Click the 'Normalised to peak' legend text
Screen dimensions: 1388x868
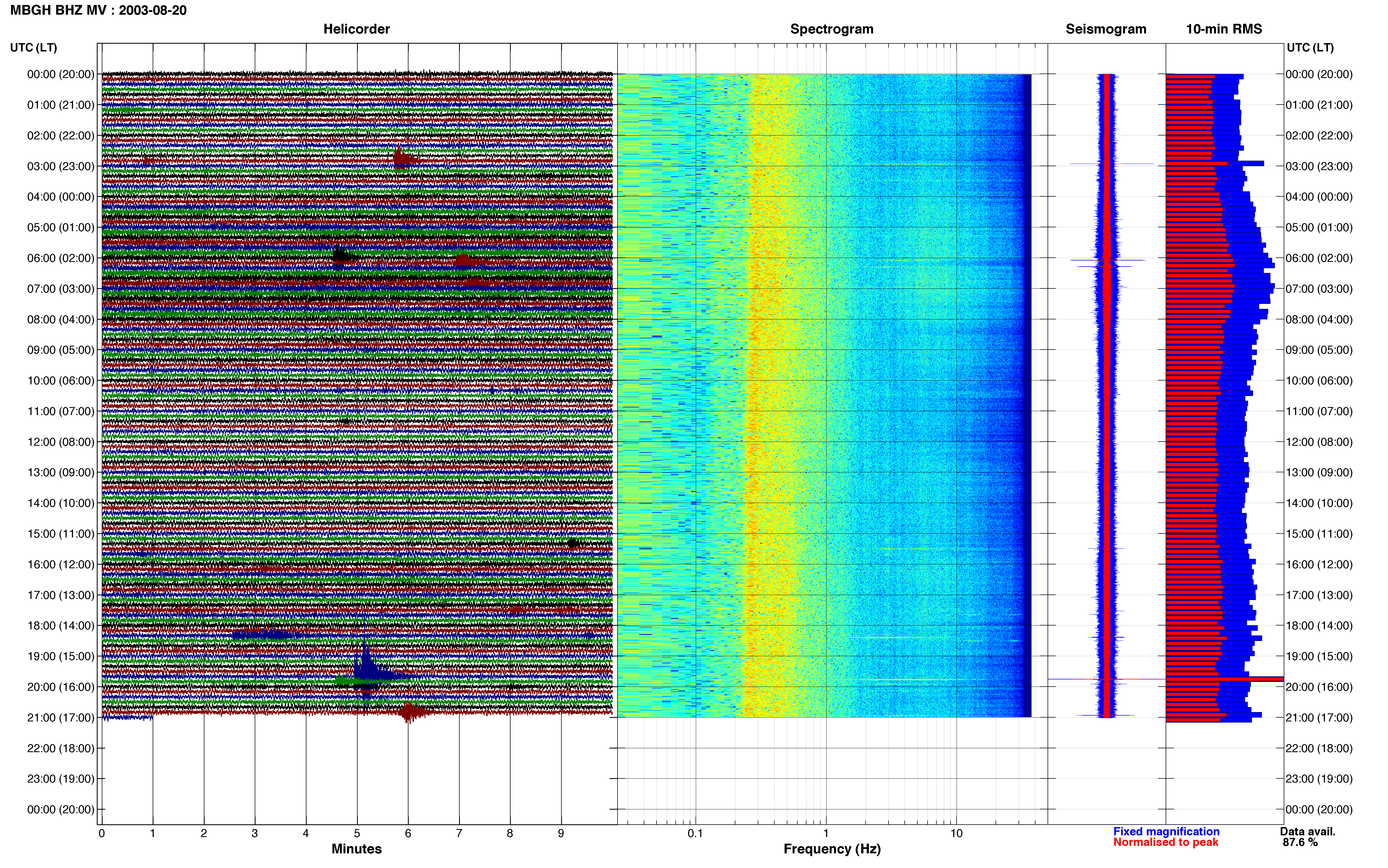(1165, 842)
